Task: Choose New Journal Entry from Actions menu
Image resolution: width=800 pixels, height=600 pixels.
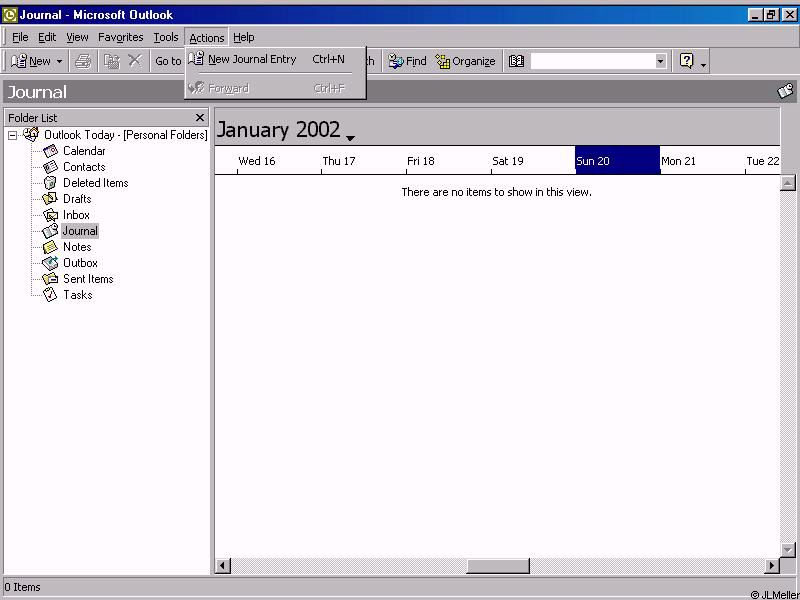Action: tap(274, 59)
